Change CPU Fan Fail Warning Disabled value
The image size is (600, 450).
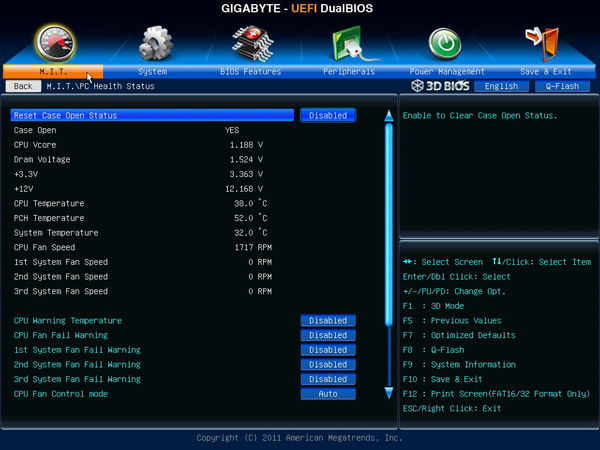(328, 335)
